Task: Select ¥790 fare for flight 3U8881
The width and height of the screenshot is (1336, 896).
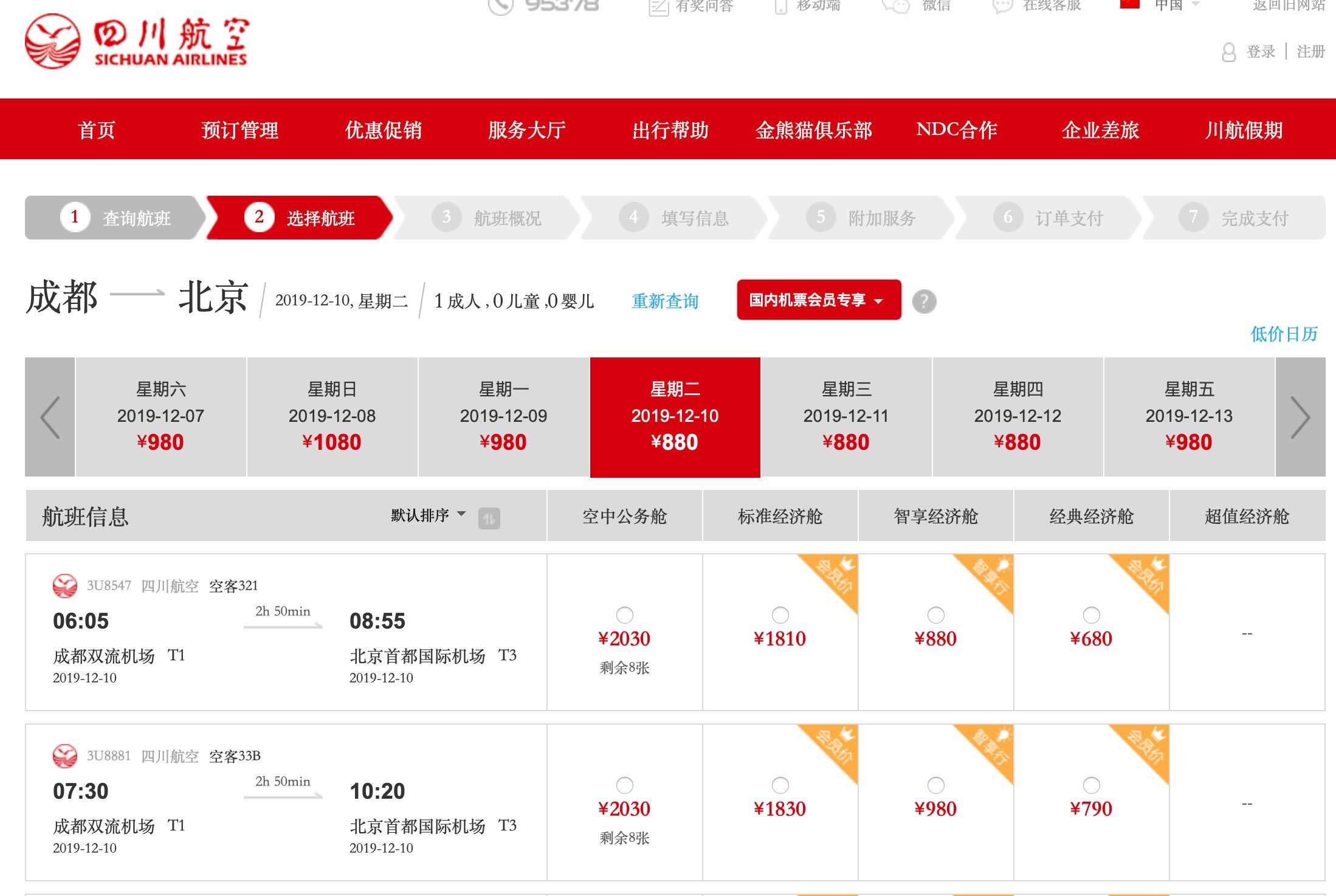Action: pos(1091,785)
